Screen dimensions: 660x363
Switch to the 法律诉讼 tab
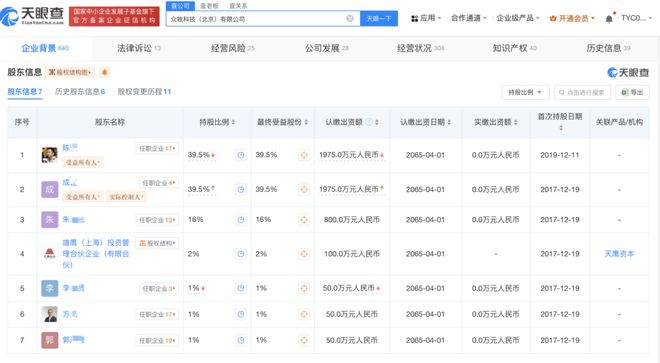click(139, 48)
